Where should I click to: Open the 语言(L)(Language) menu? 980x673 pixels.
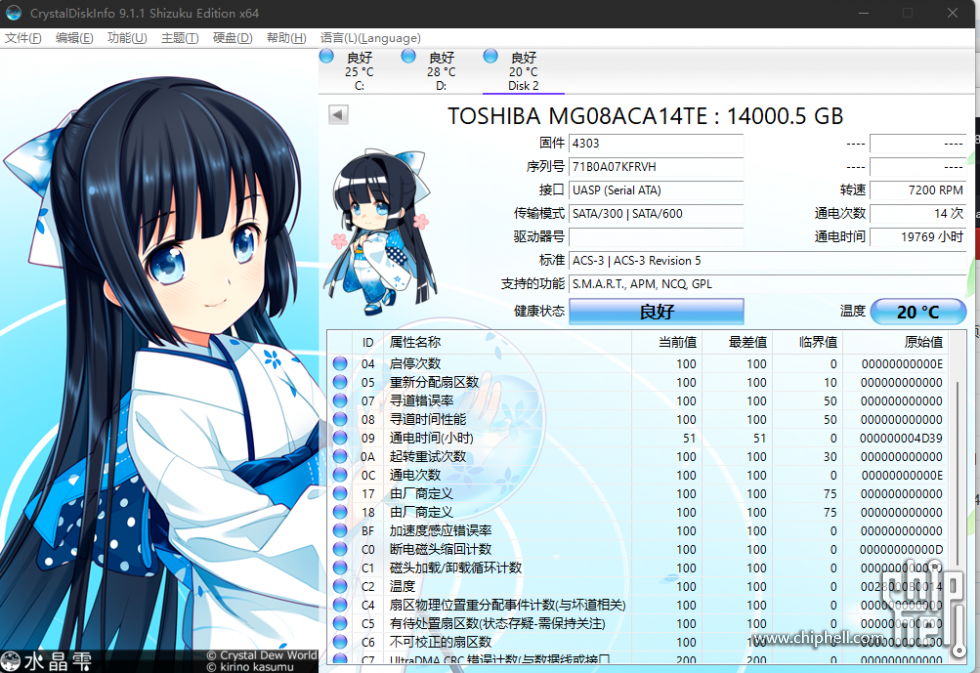click(x=371, y=38)
